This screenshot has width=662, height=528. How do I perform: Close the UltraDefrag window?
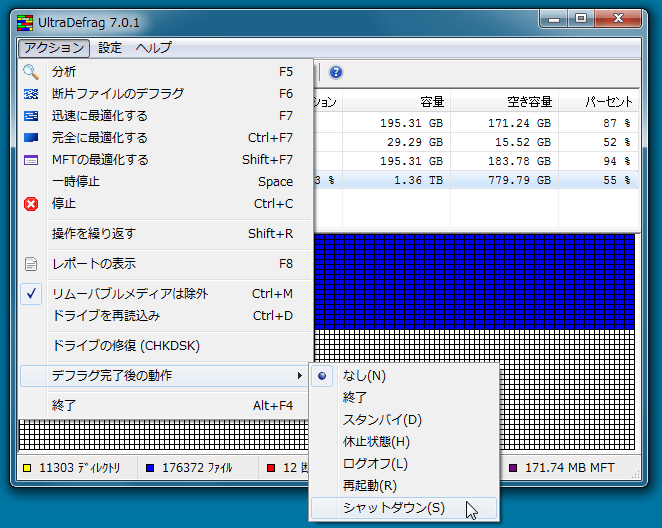click(x=619, y=19)
